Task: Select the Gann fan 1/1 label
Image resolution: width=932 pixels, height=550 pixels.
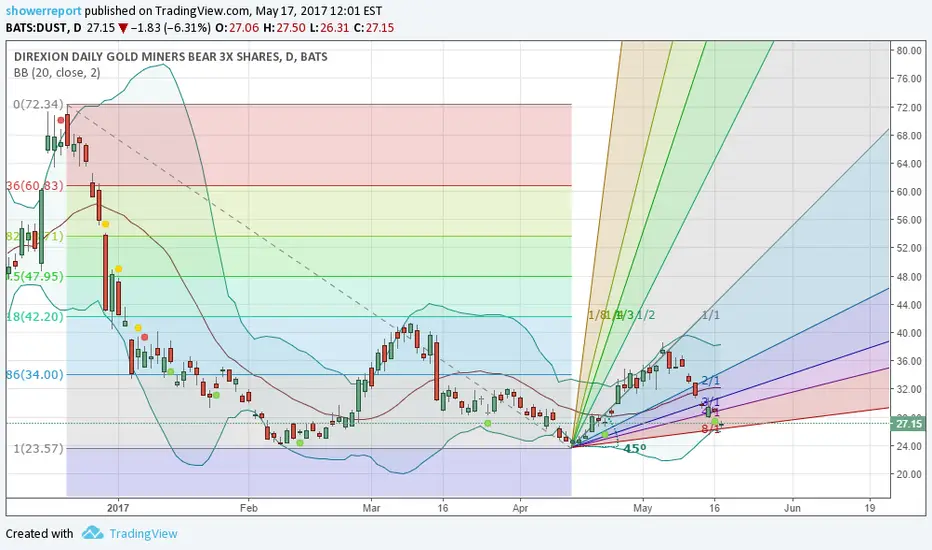Action: (x=710, y=315)
